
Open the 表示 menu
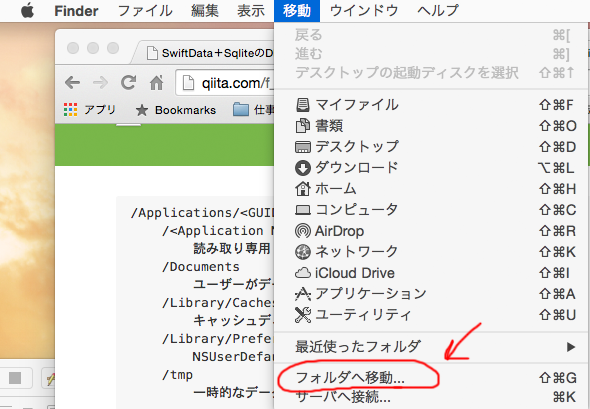click(x=251, y=11)
